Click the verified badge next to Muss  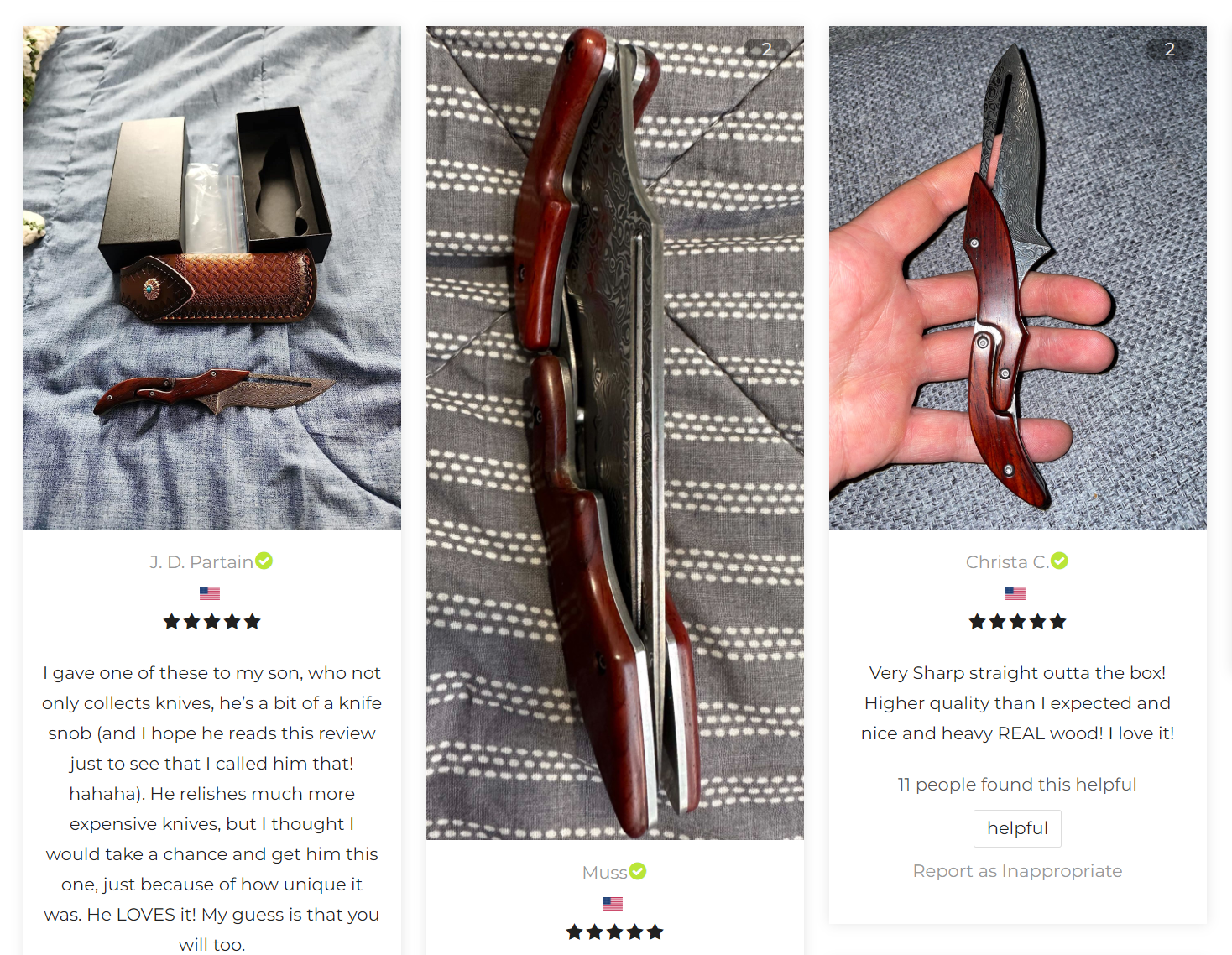[638, 871]
